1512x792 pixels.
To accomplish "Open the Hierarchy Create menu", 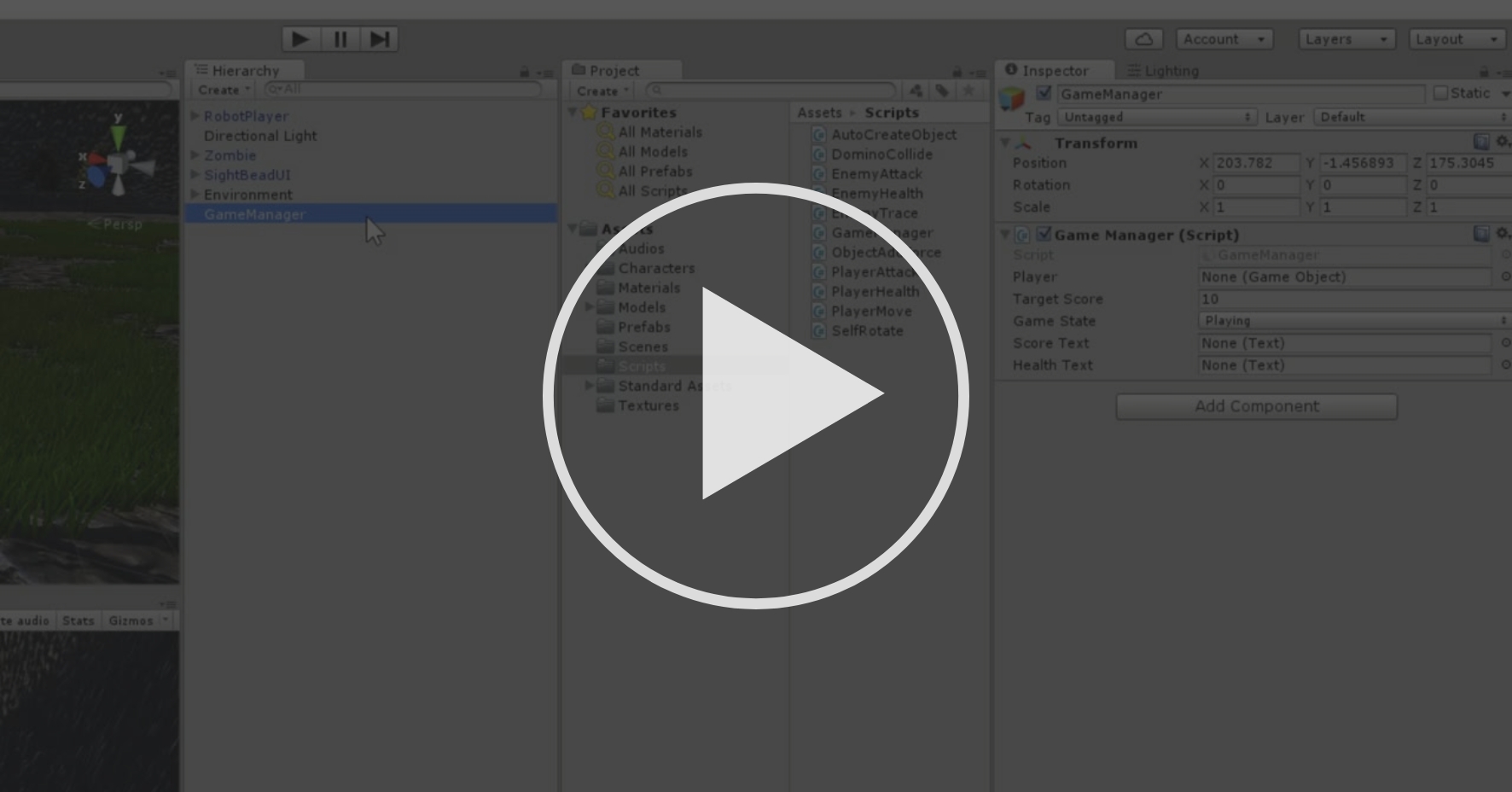I will pyautogui.click(x=220, y=90).
